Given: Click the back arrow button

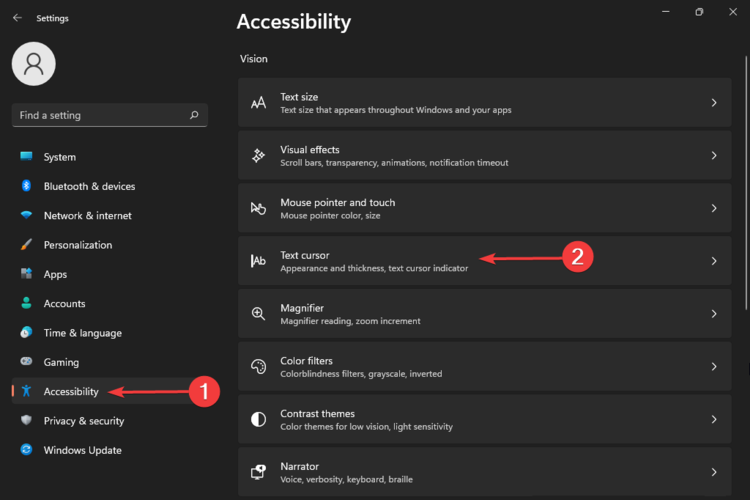Looking at the screenshot, I should (x=17, y=17).
